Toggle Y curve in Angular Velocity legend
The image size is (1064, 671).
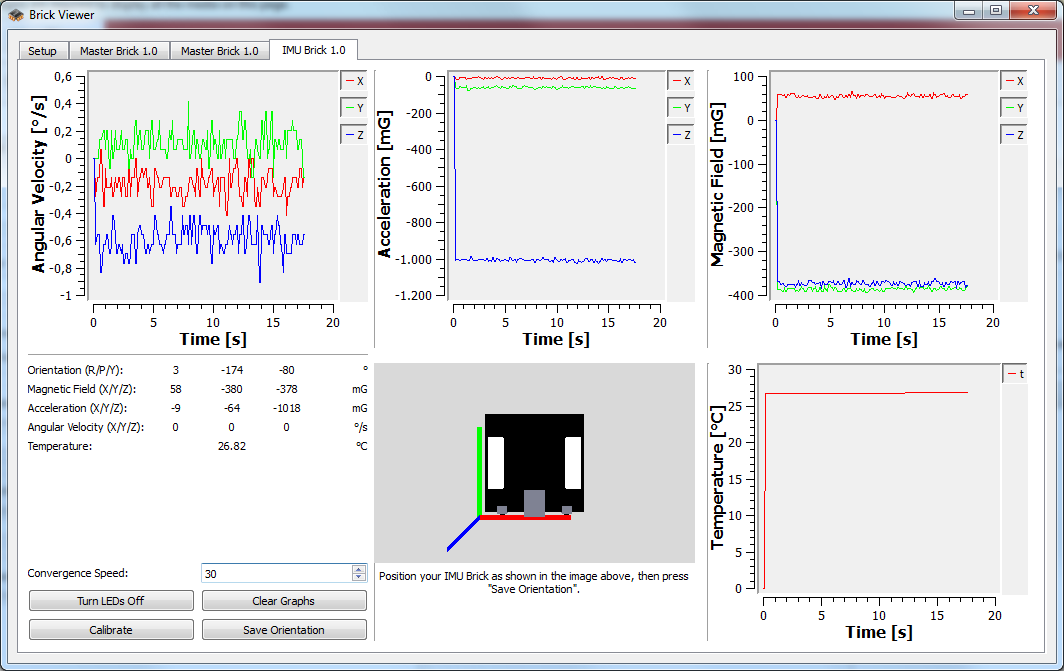354,107
